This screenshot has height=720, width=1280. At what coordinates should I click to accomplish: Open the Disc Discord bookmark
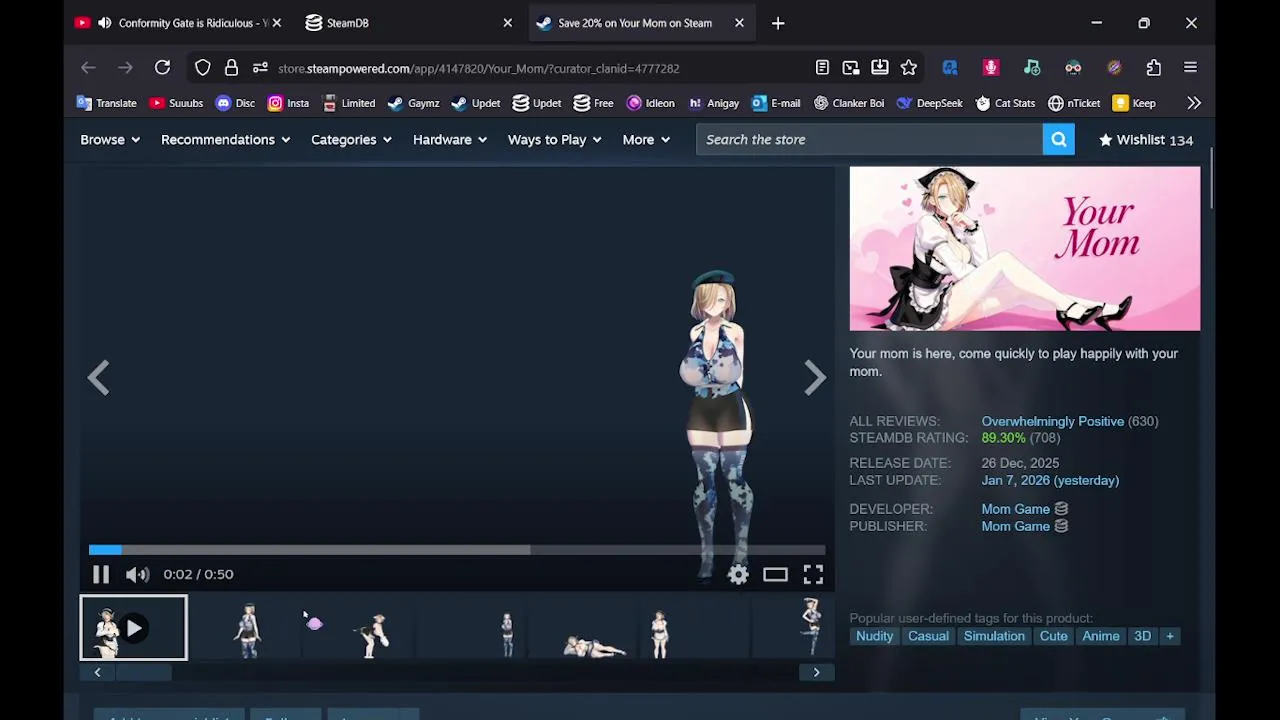pos(236,103)
